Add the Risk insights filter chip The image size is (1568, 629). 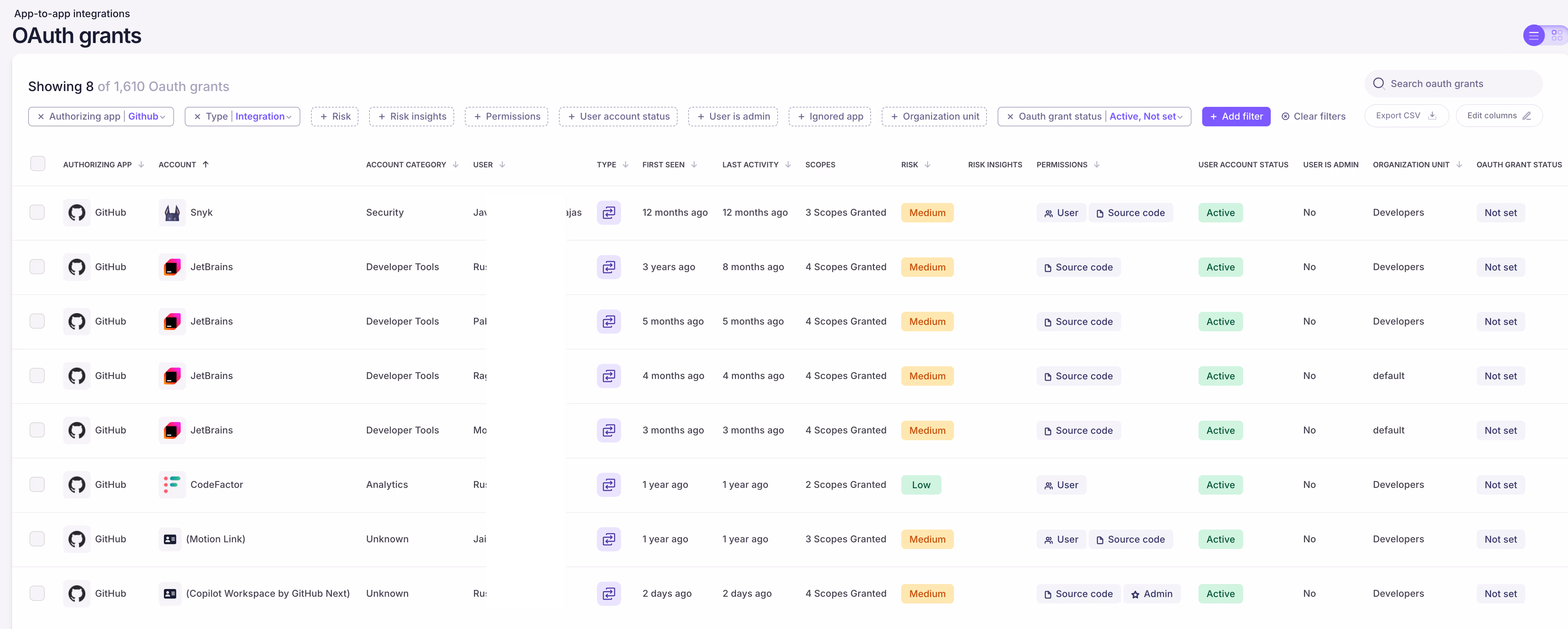(x=411, y=116)
